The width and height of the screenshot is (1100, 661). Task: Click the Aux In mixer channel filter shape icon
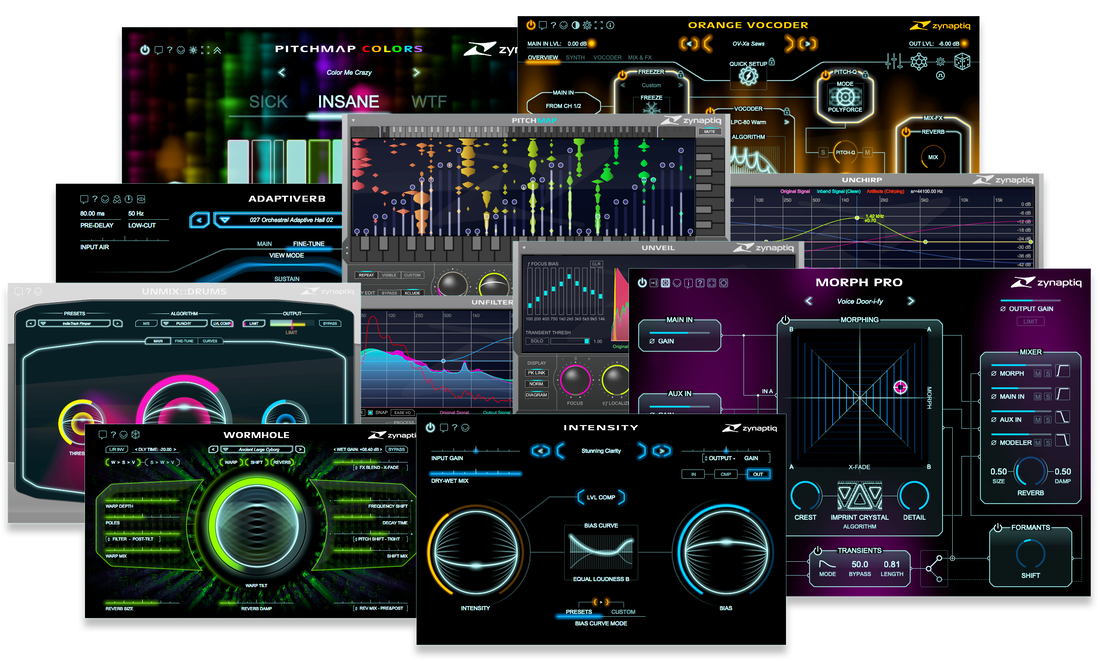(1063, 418)
